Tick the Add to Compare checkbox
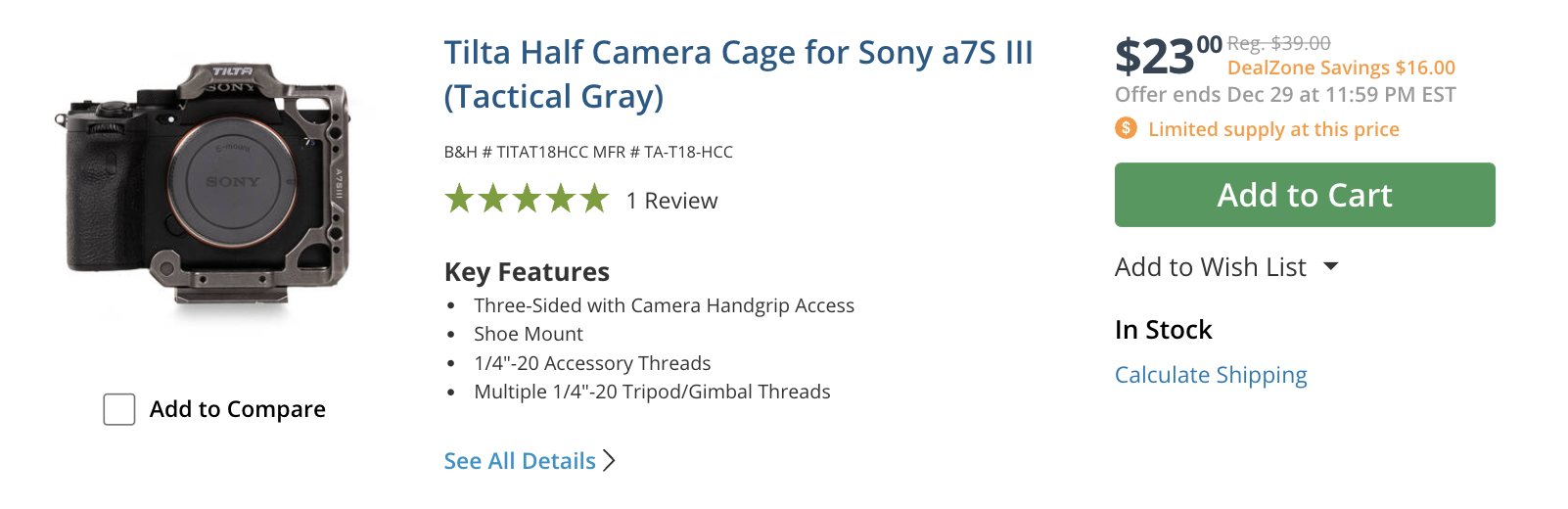Image resolution: width=1568 pixels, height=509 pixels. point(119,409)
